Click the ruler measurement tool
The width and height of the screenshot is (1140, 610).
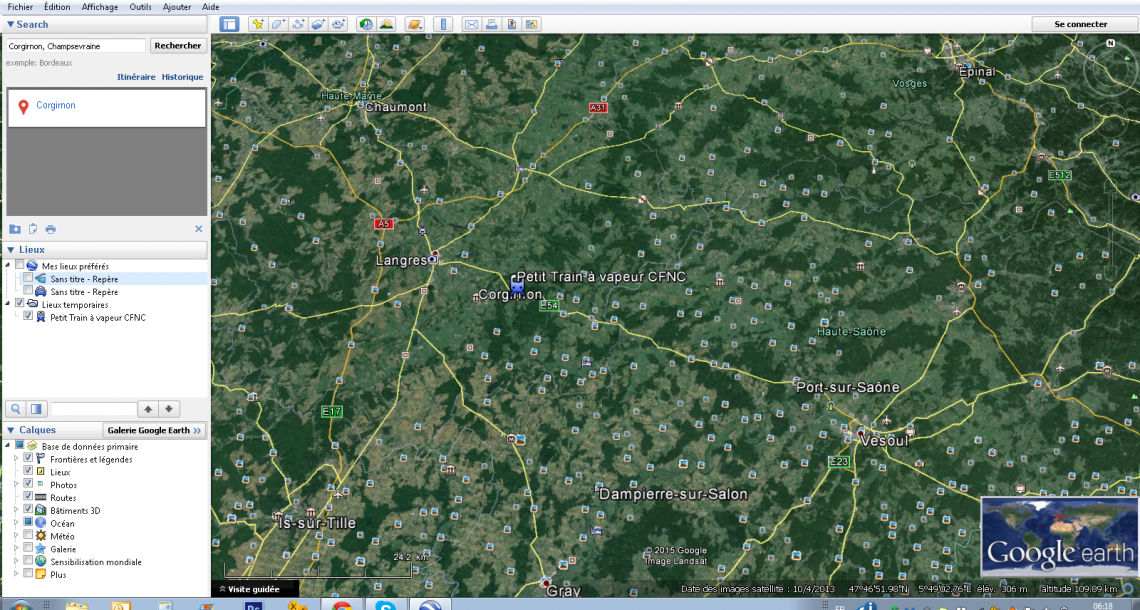[445, 24]
